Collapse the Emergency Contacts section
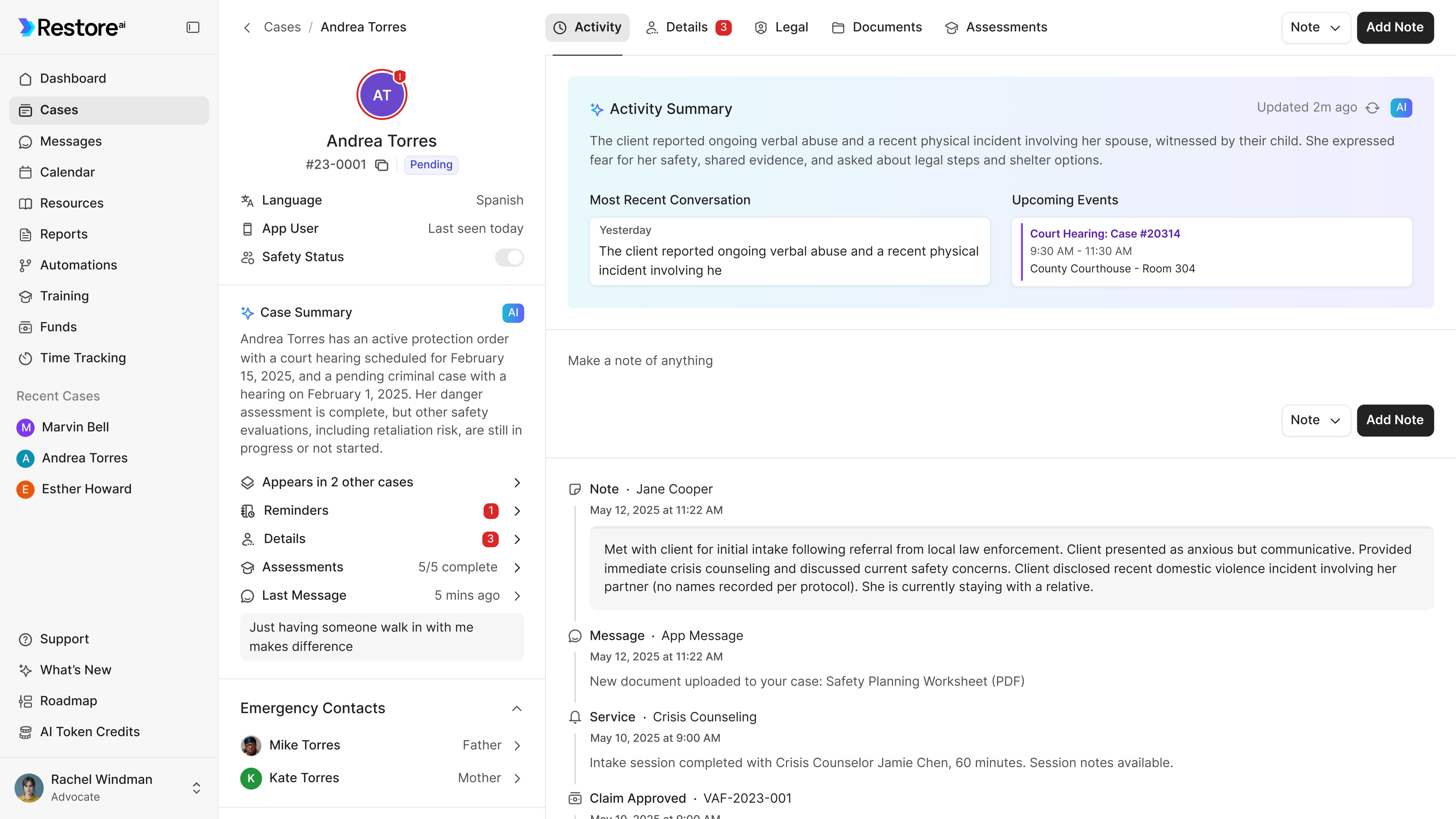The image size is (1456, 819). pyautogui.click(x=517, y=708)
